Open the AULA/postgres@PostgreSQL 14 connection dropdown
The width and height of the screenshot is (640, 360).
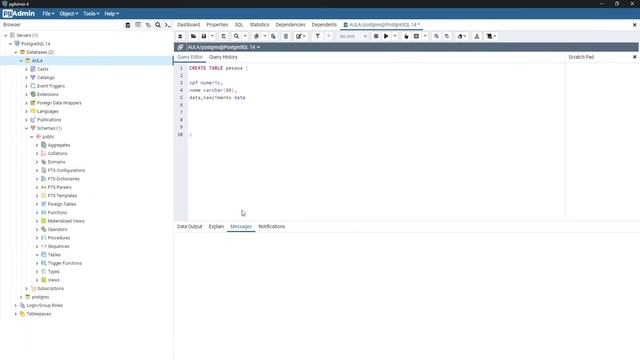[x=223, y=47]
